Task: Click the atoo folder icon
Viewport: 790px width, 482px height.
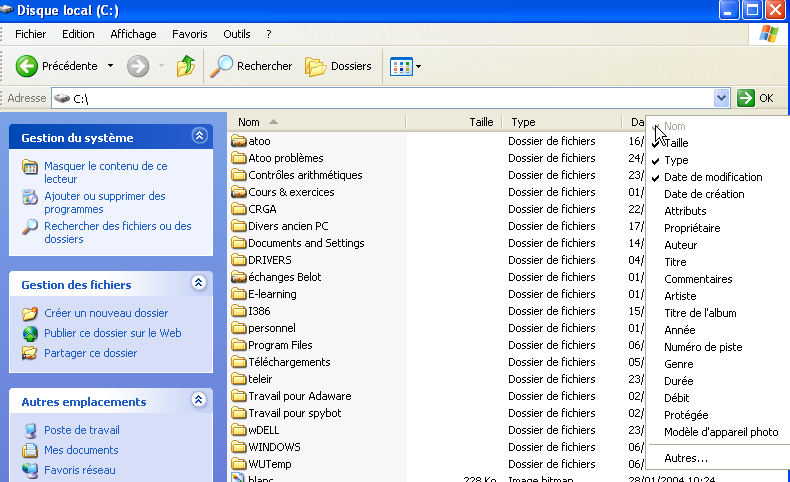Action: point(238,141)
